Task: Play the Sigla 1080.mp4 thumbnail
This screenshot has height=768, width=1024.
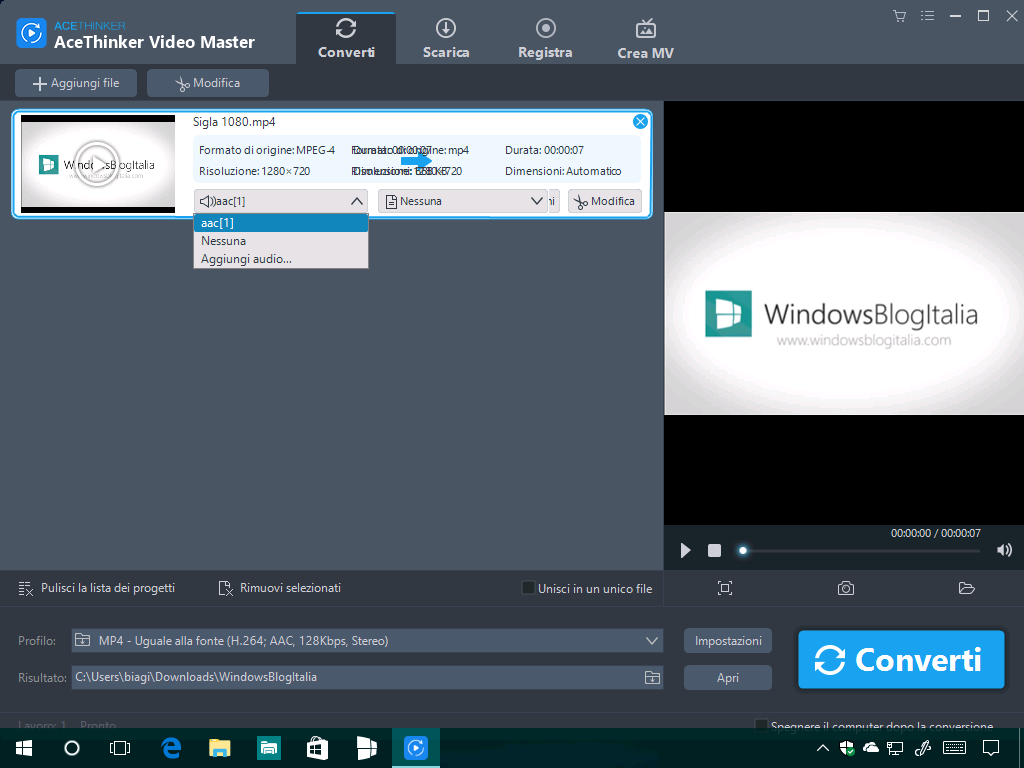Action: coord(97,163)
